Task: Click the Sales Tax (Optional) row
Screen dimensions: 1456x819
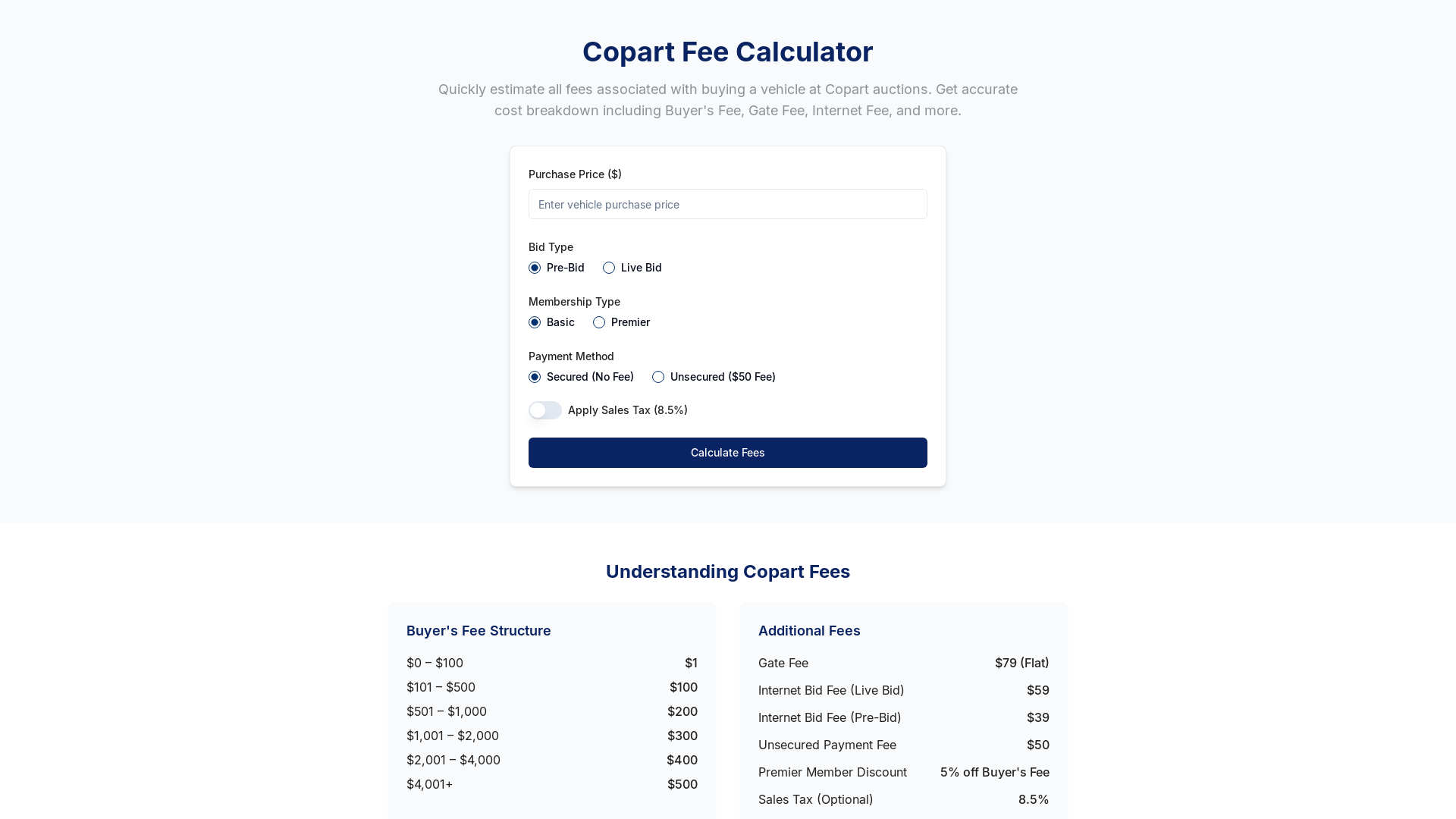Action: coord(903,799)
